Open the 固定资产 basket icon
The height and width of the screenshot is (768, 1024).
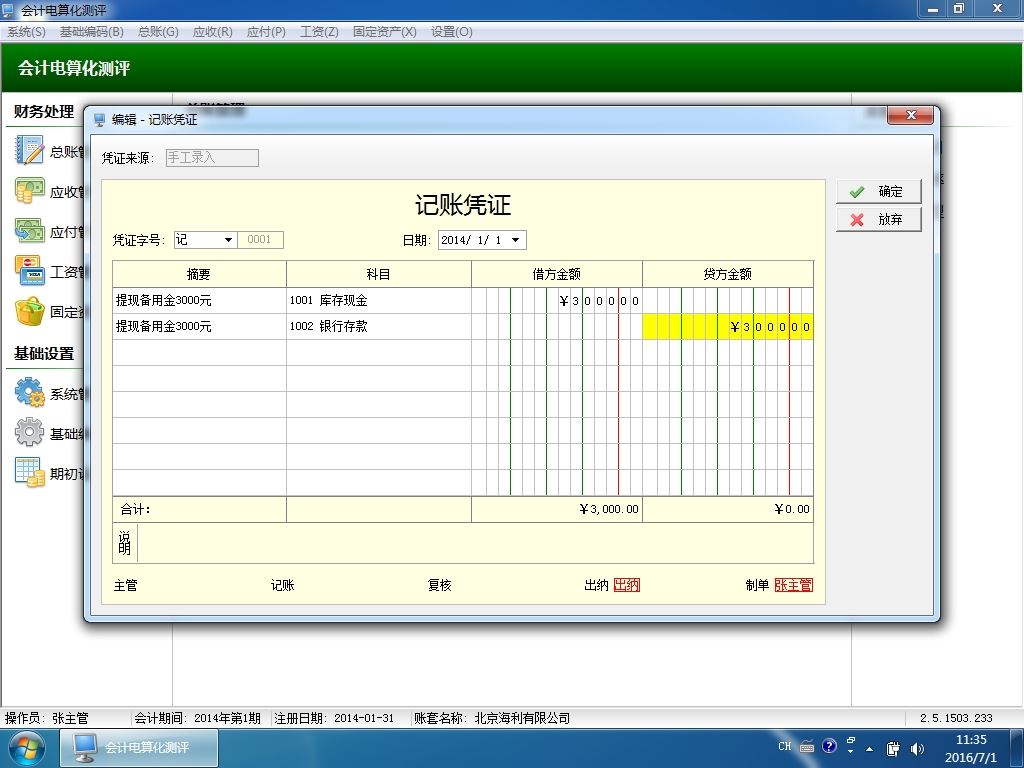click(x=30, y=312)
